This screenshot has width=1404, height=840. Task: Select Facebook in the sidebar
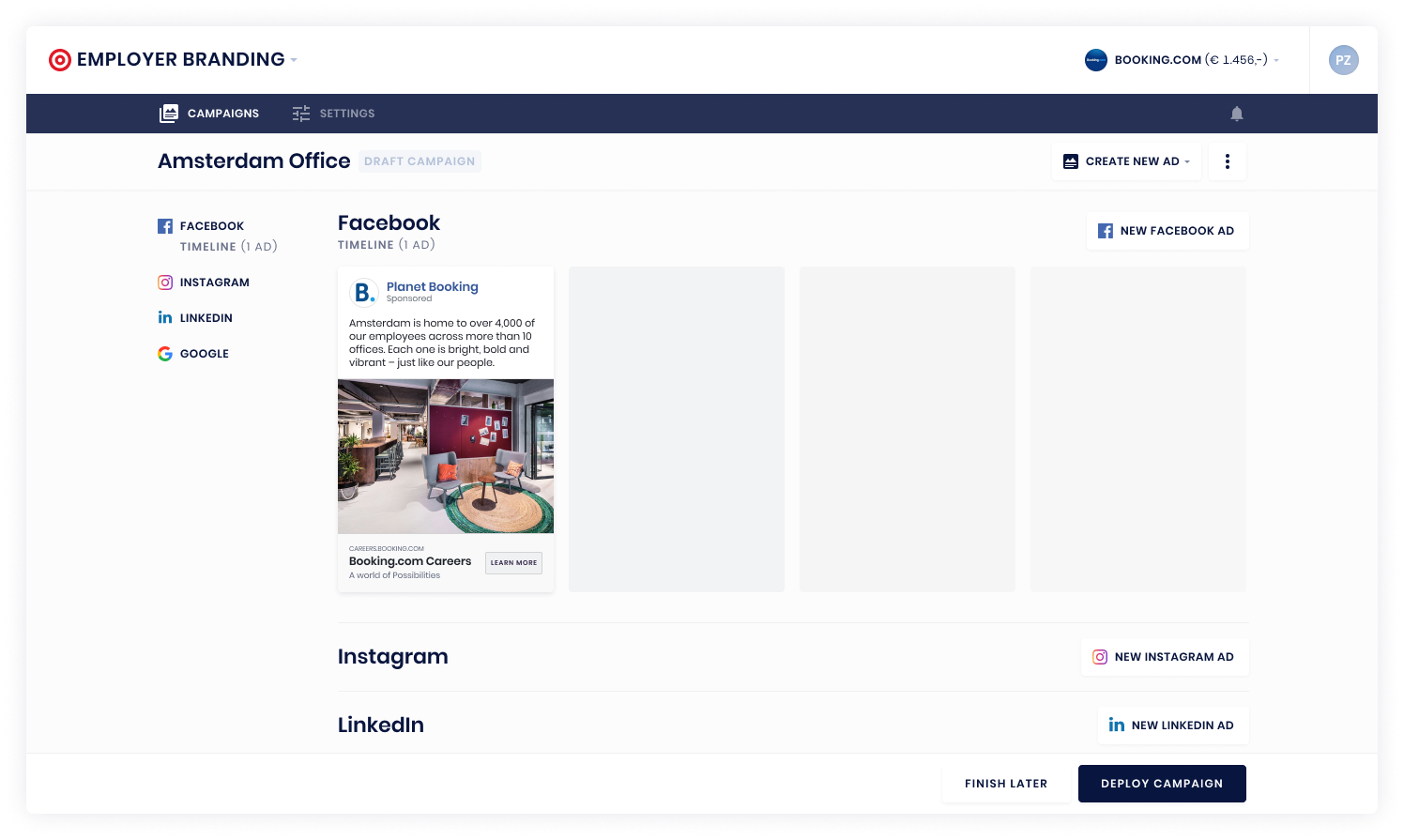[x=212, y=226]
